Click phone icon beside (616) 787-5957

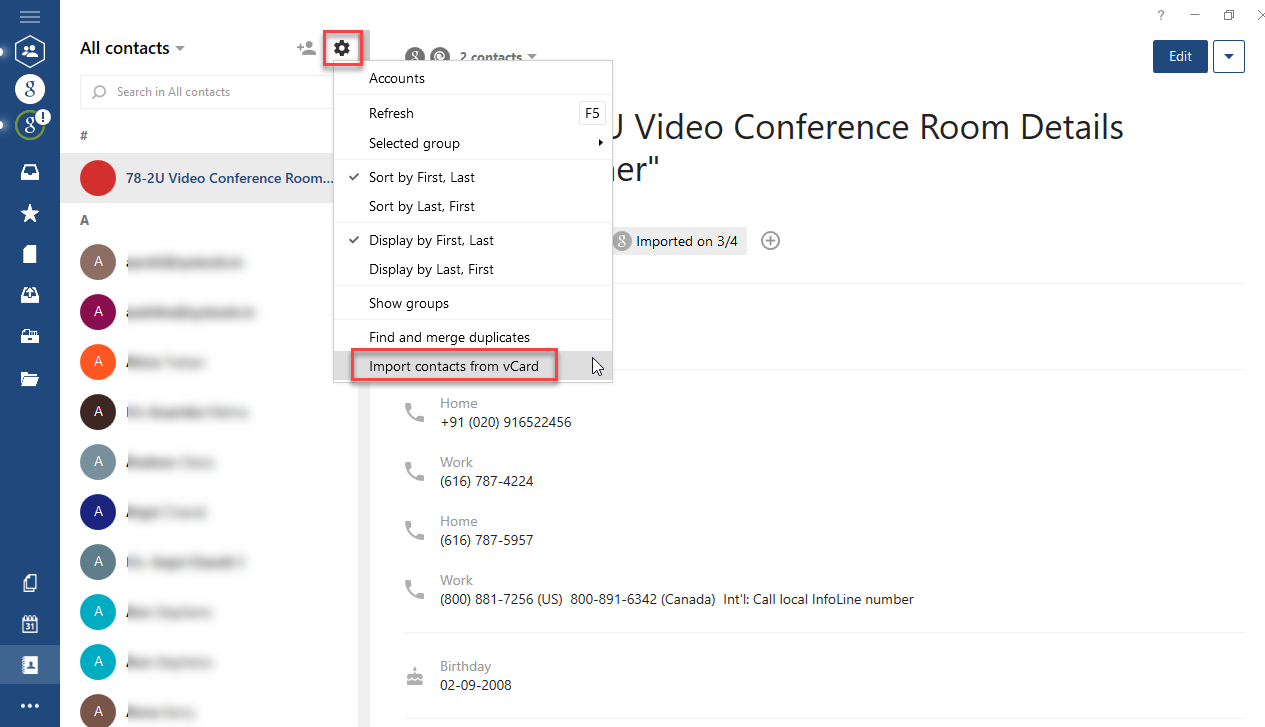[x=414, y=530]
